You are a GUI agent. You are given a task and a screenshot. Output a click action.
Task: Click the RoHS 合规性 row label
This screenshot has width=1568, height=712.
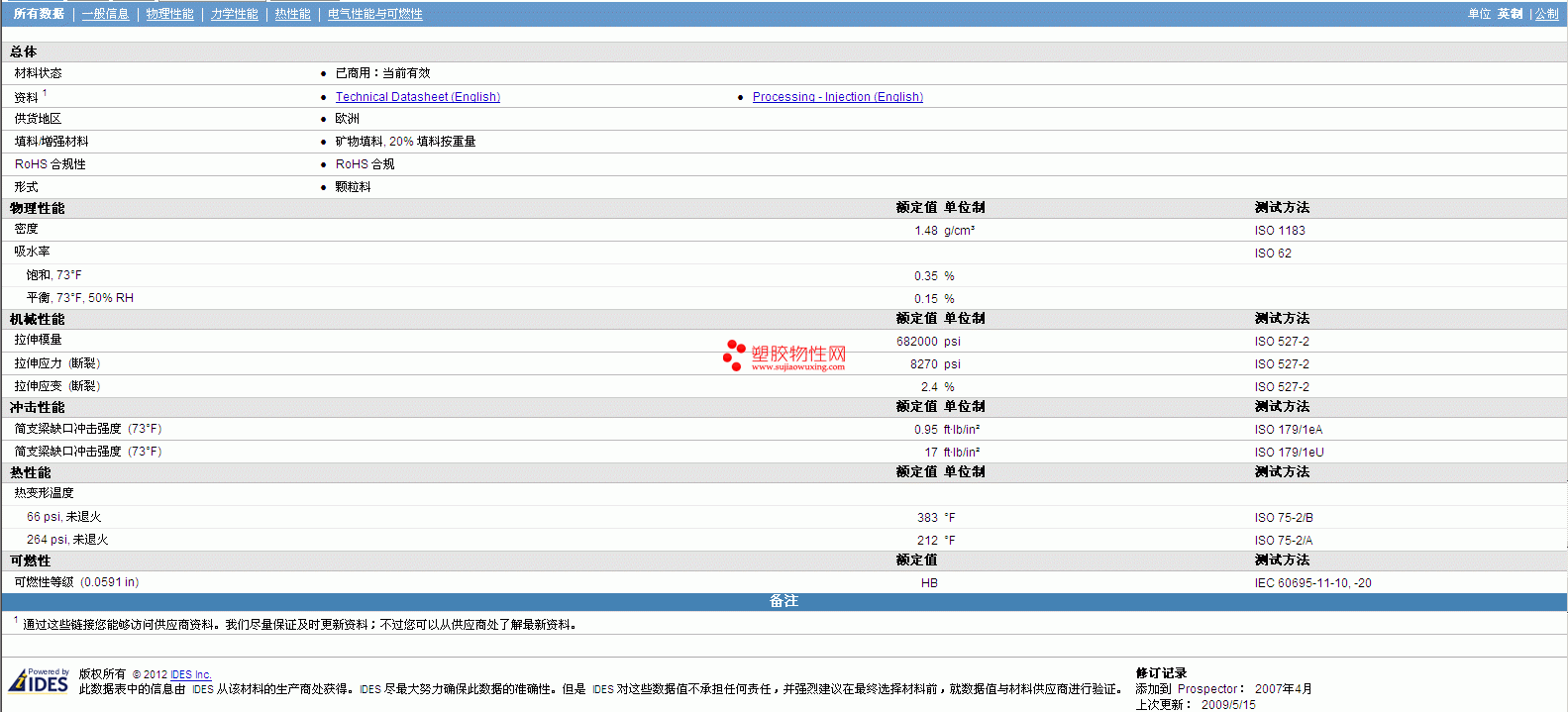point(51,164)
